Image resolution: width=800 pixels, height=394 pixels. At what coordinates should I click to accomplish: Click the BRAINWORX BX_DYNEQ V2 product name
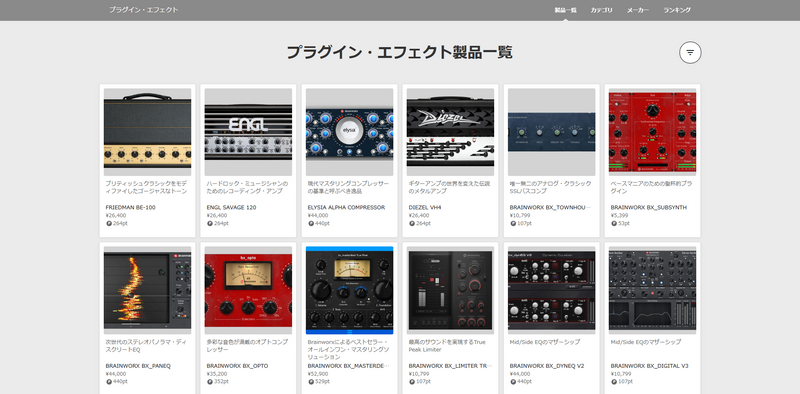[547, 366]
